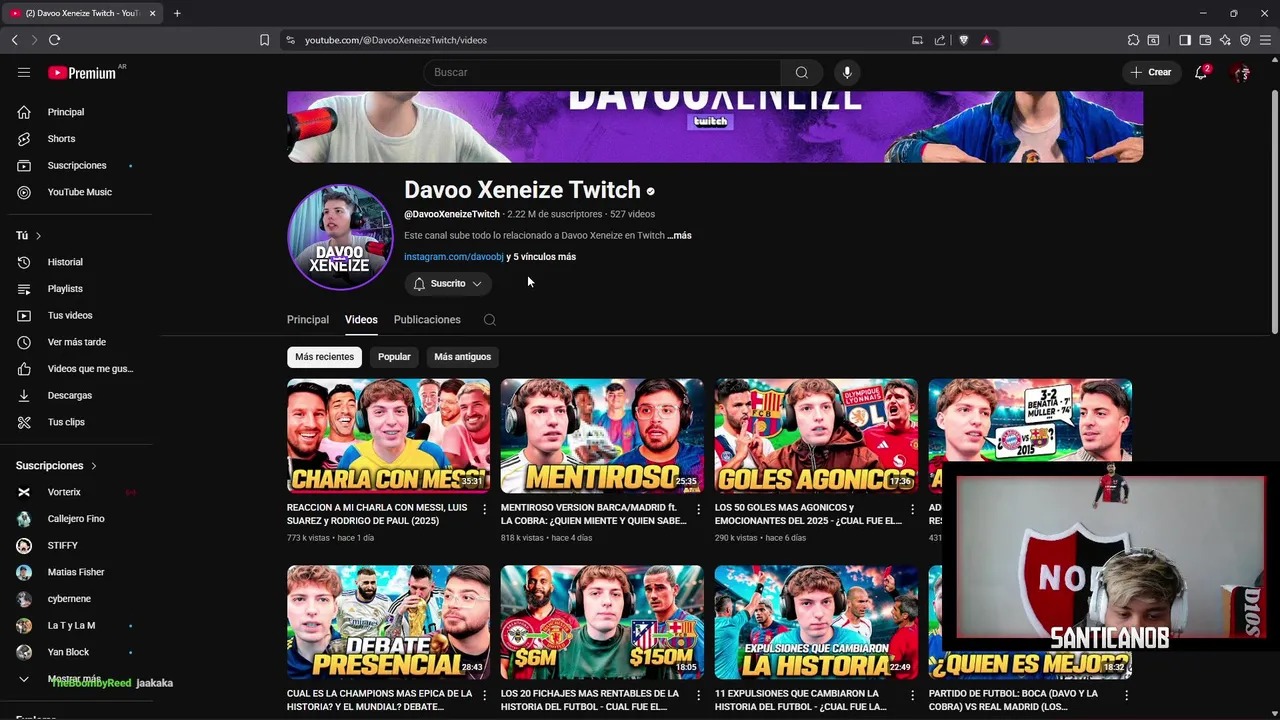Open options menu for Goles Agonicos video

pos(912,510)
